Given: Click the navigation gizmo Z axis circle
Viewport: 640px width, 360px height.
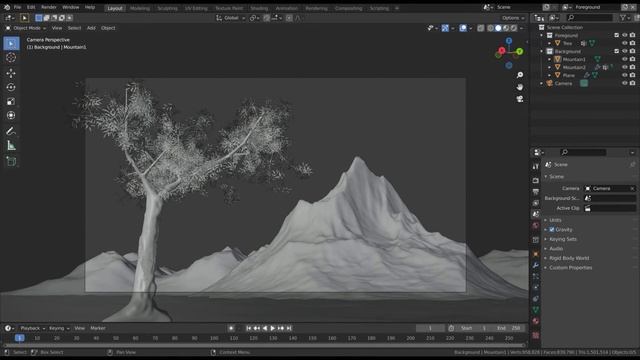Looking at the screenshot, I should 509,41.
